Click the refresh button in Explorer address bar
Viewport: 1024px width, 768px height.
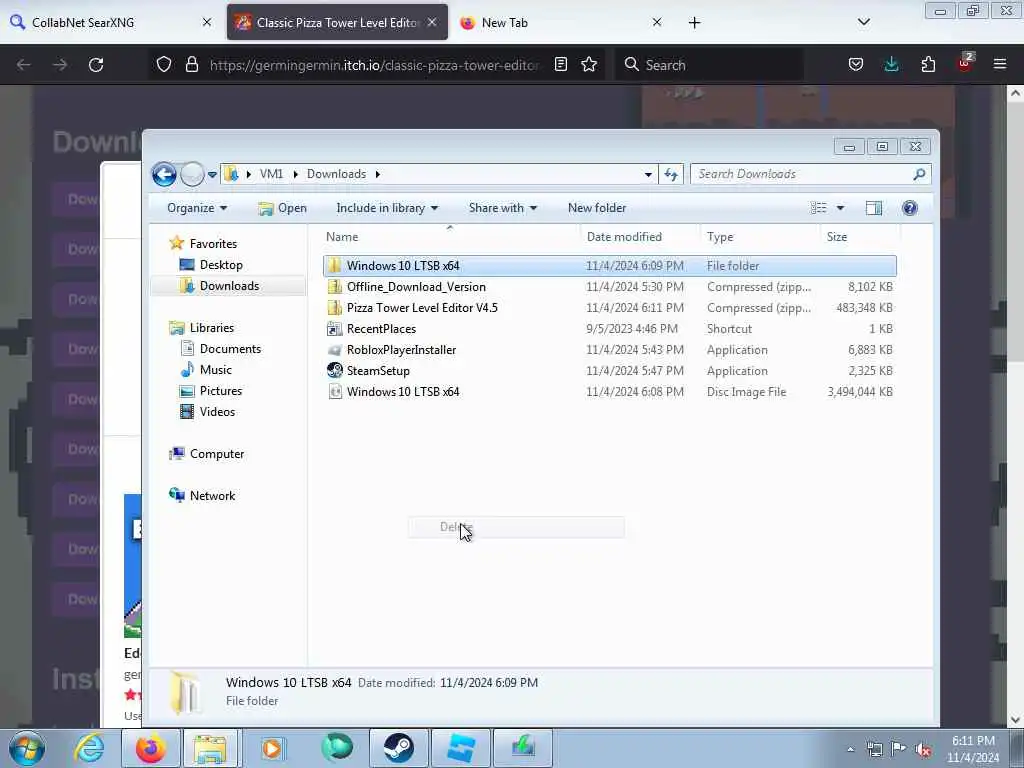point(671,174)
